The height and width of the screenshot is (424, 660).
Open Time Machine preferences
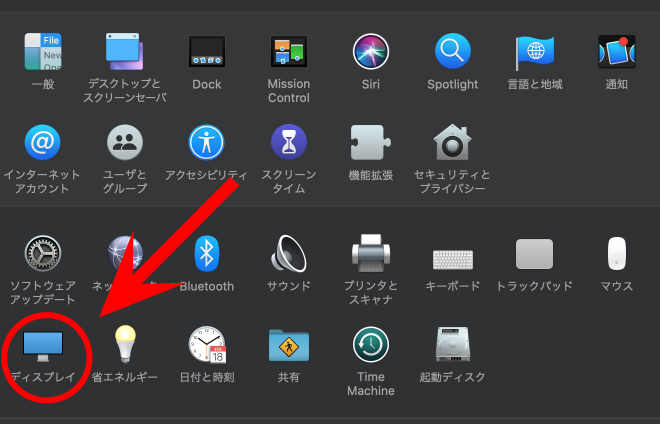coord(370,345)
